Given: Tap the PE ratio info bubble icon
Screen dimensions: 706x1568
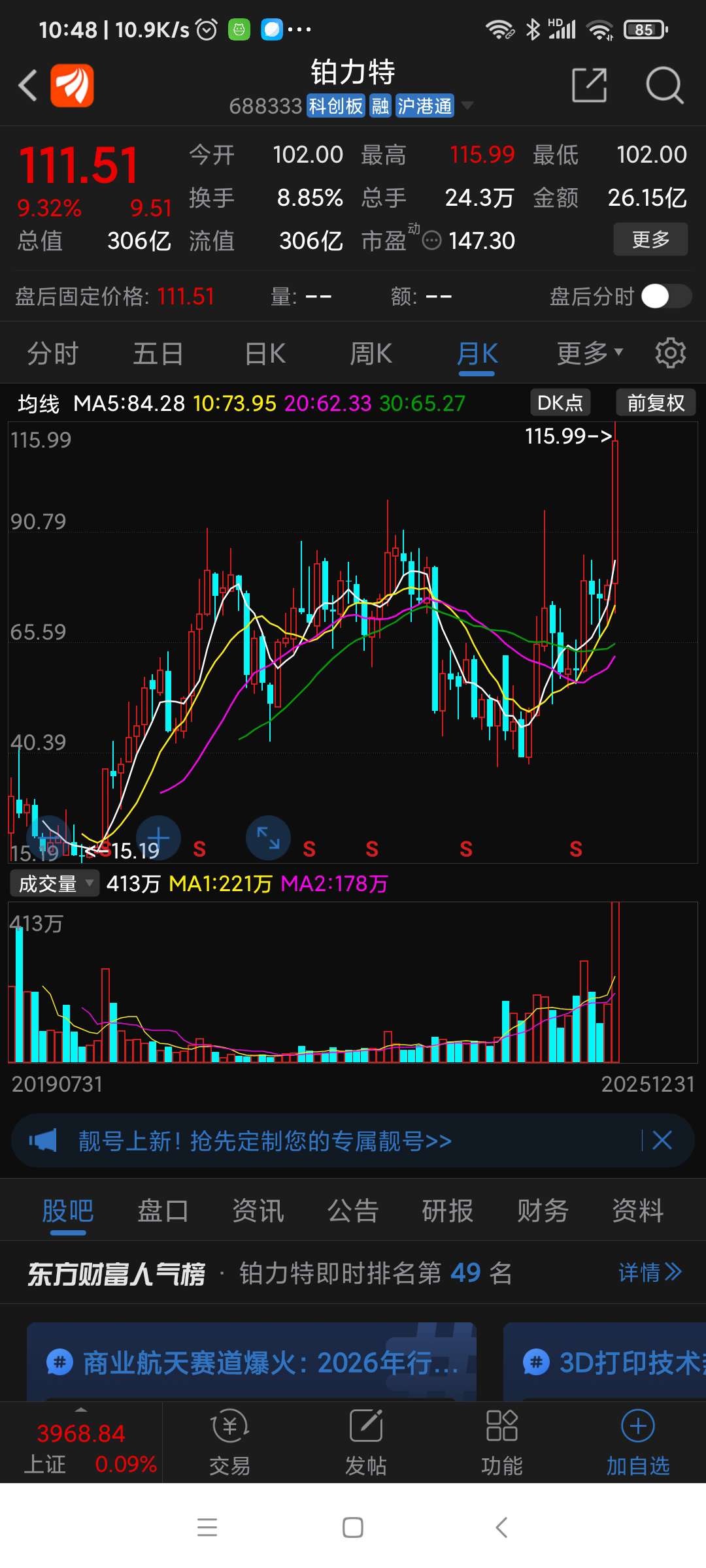Looking at the screenshot, I should [x=431, y=241].
